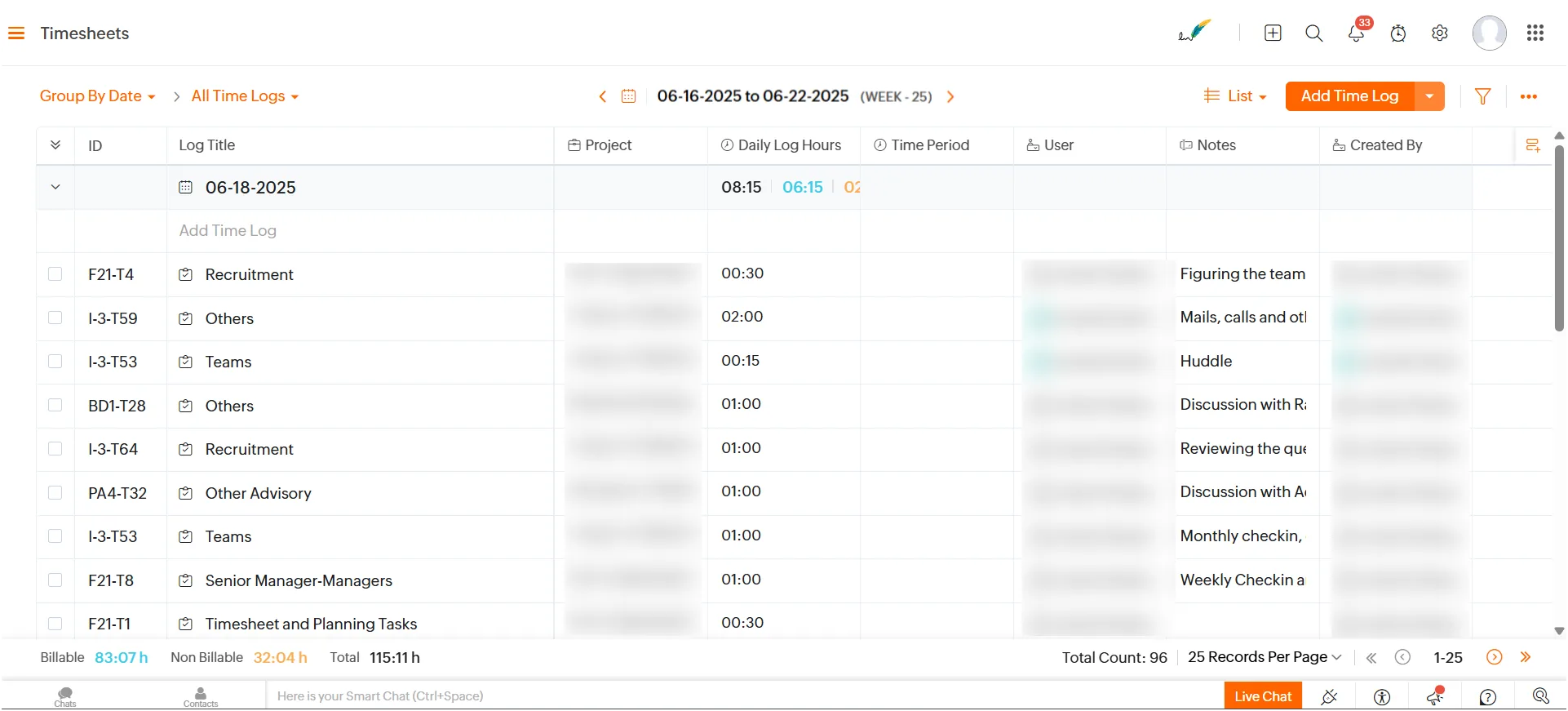This screenshot has width=1568, height=711.
Task: Sort by Log Title column header
Action: click(x=206, y=145)
